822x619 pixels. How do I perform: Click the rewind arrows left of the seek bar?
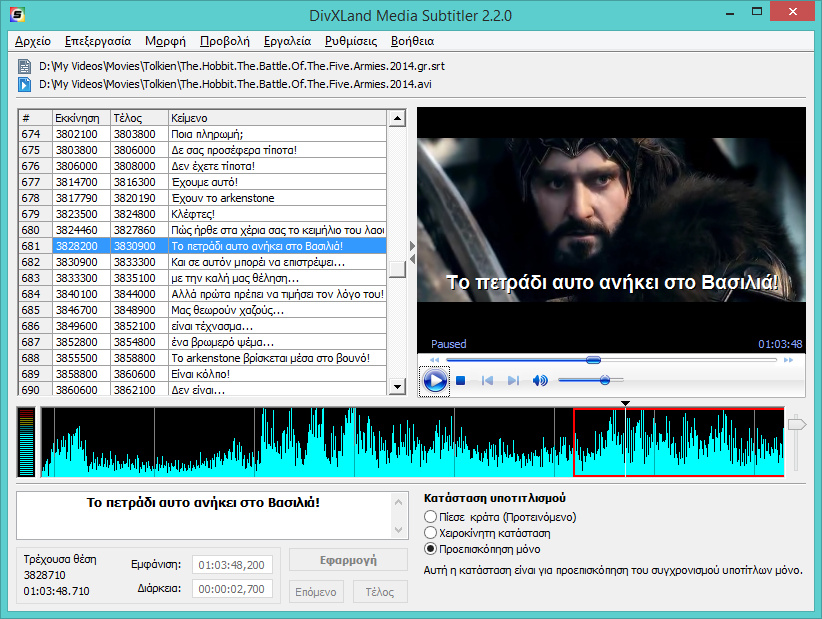434,360
